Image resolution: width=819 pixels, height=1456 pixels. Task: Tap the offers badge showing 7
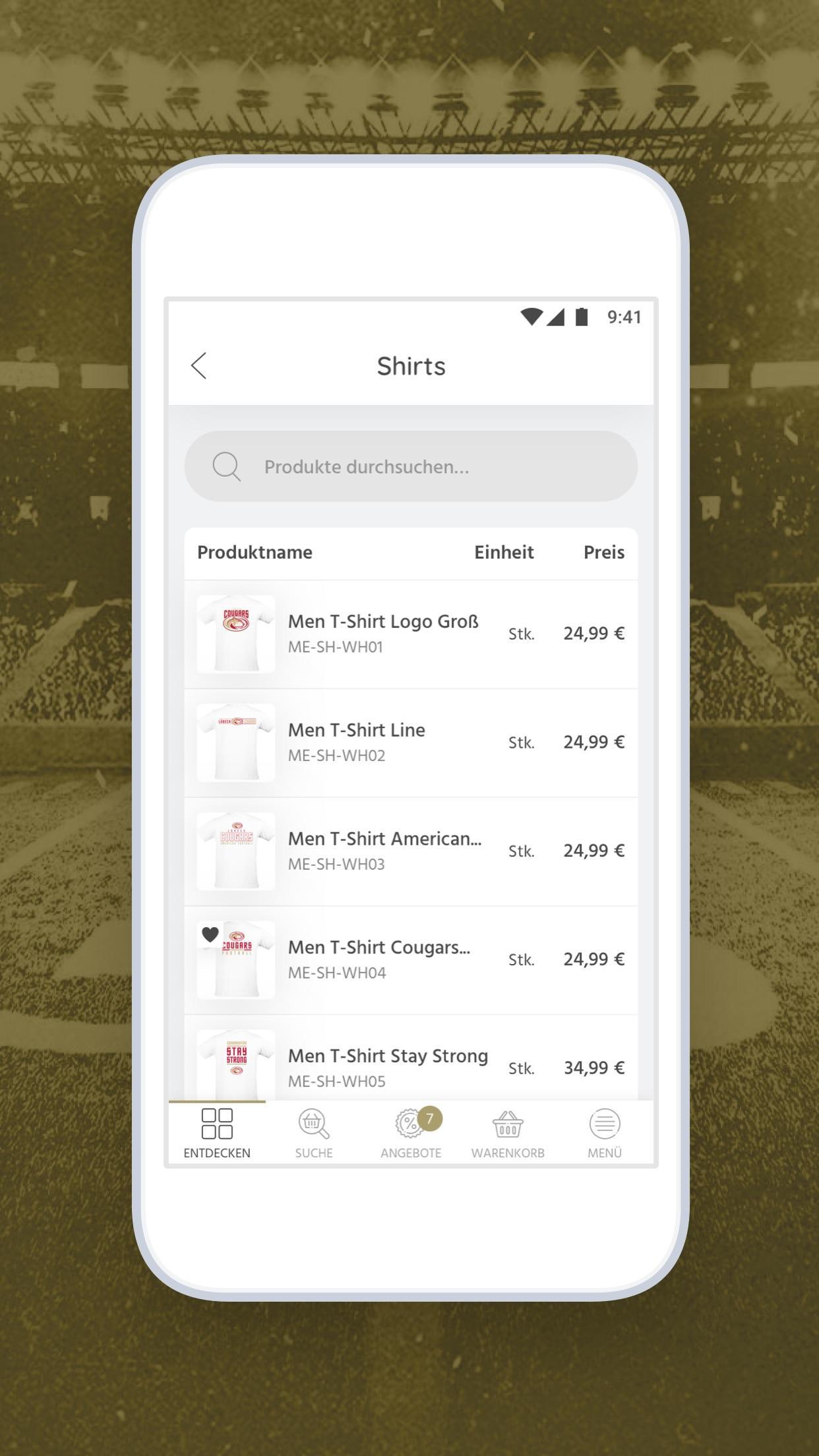point(430,1118)
